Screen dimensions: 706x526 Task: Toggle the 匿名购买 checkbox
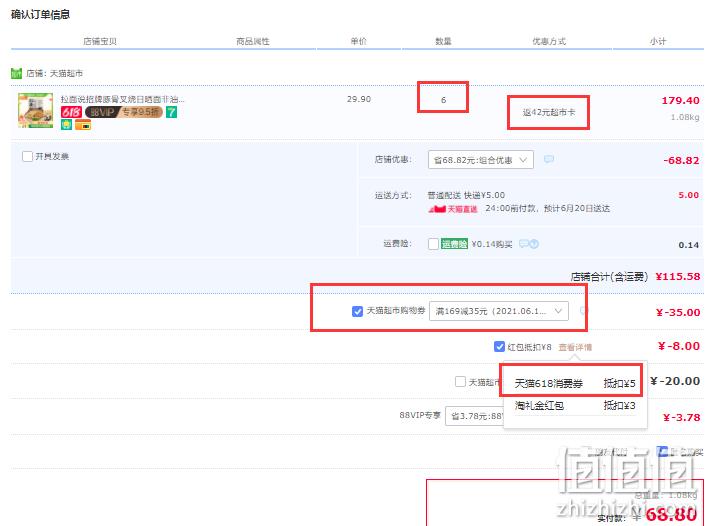pos(661,451)
